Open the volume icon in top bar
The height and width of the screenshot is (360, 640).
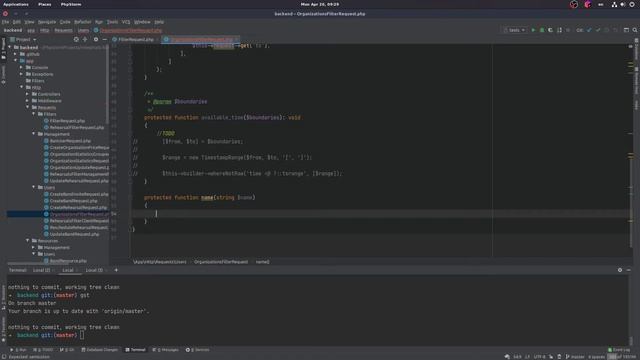(x=623, y=4)
